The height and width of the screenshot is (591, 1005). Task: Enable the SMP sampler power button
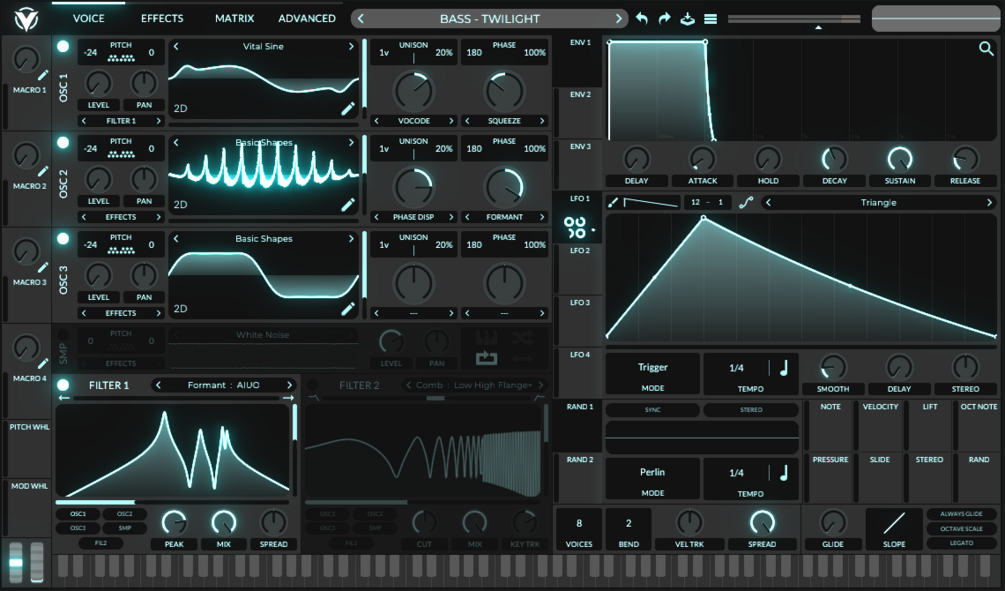[x=63, y=335]
